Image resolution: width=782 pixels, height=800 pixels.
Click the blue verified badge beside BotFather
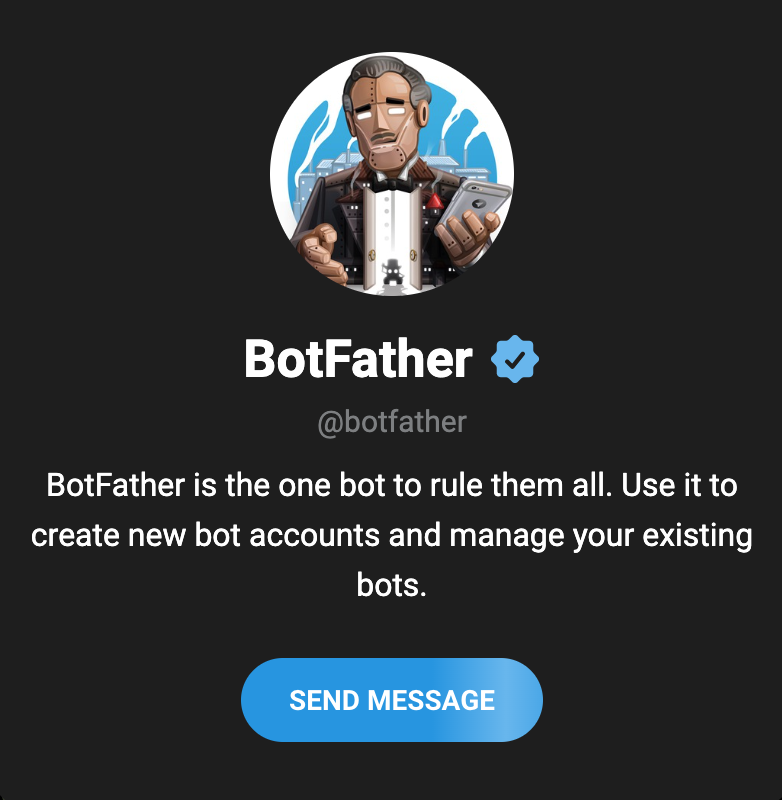[515, 361]
